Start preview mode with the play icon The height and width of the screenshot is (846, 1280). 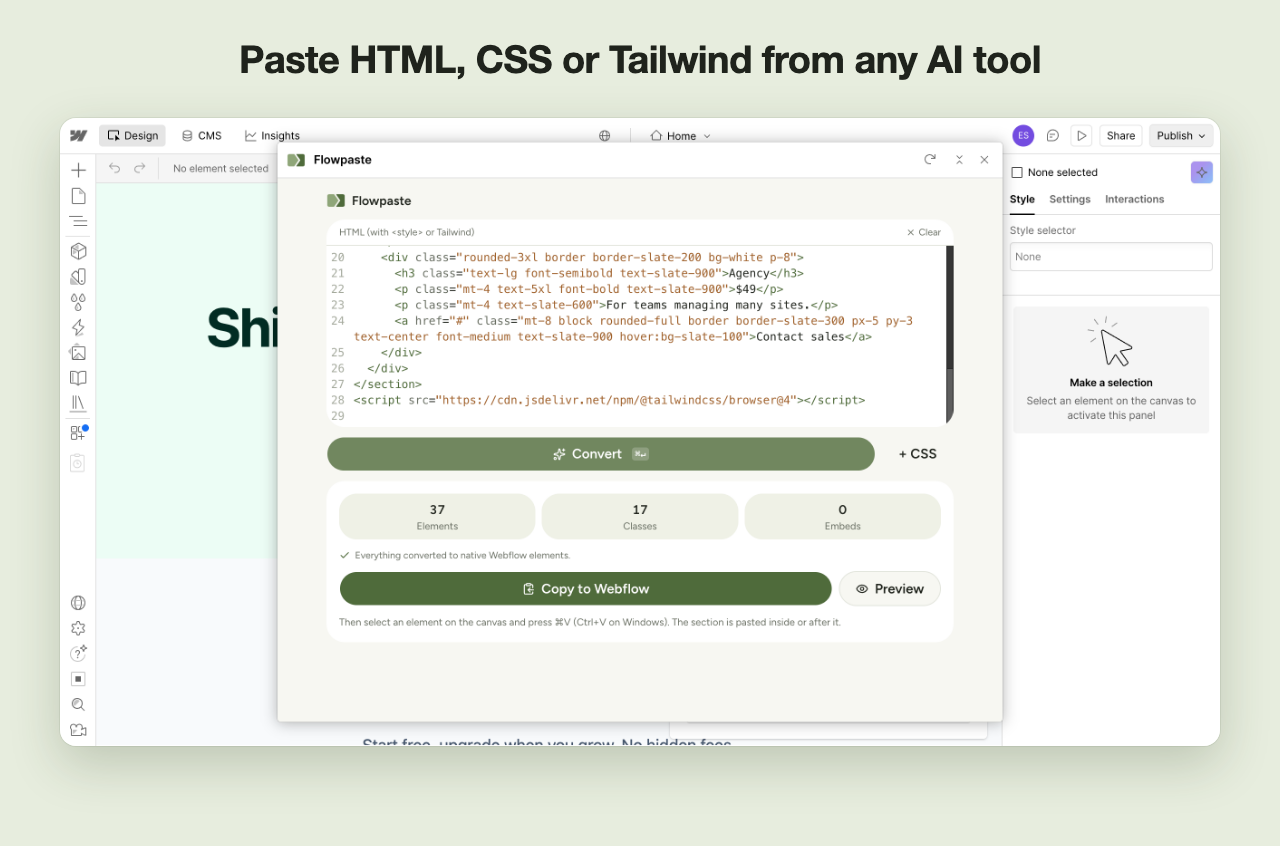click(x=1081, y=136)
